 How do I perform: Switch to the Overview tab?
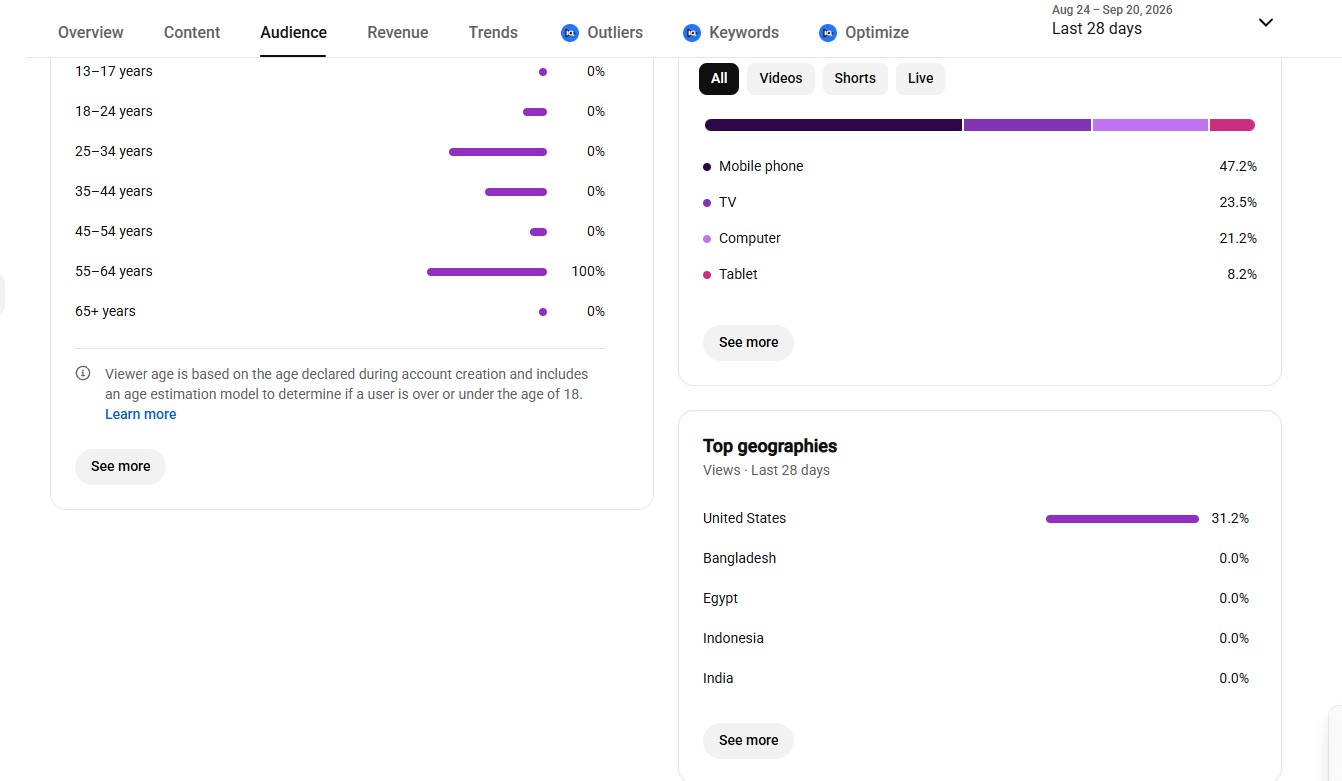(91, 33)
